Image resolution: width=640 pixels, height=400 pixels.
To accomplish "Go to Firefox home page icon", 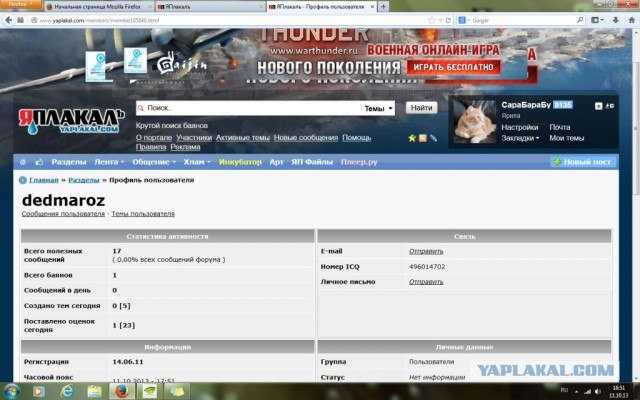I will pos(631,20).
